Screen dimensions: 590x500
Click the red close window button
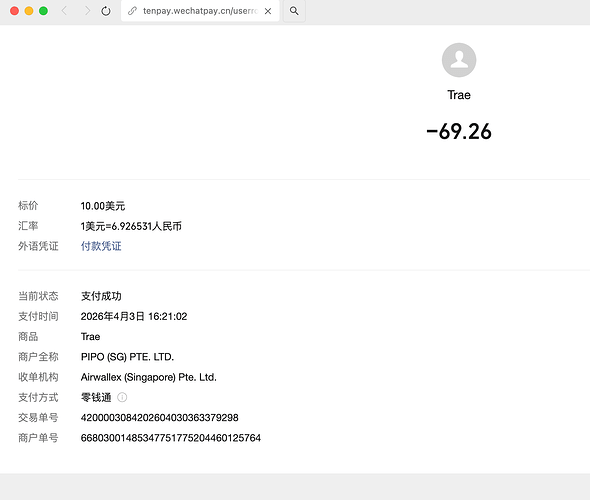pyautogui.click(x=14, y=11)
